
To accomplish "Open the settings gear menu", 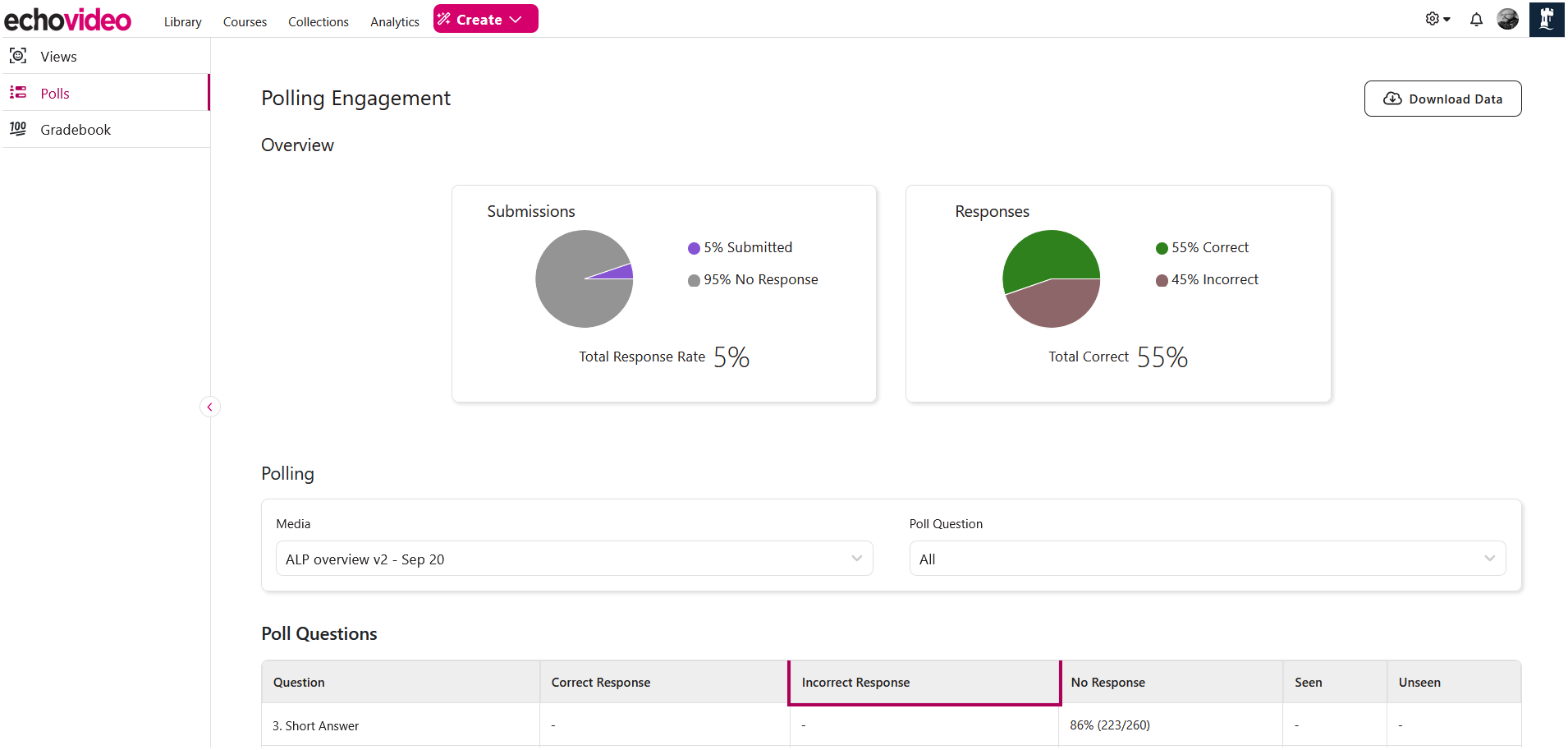I will pos(1437,19).
